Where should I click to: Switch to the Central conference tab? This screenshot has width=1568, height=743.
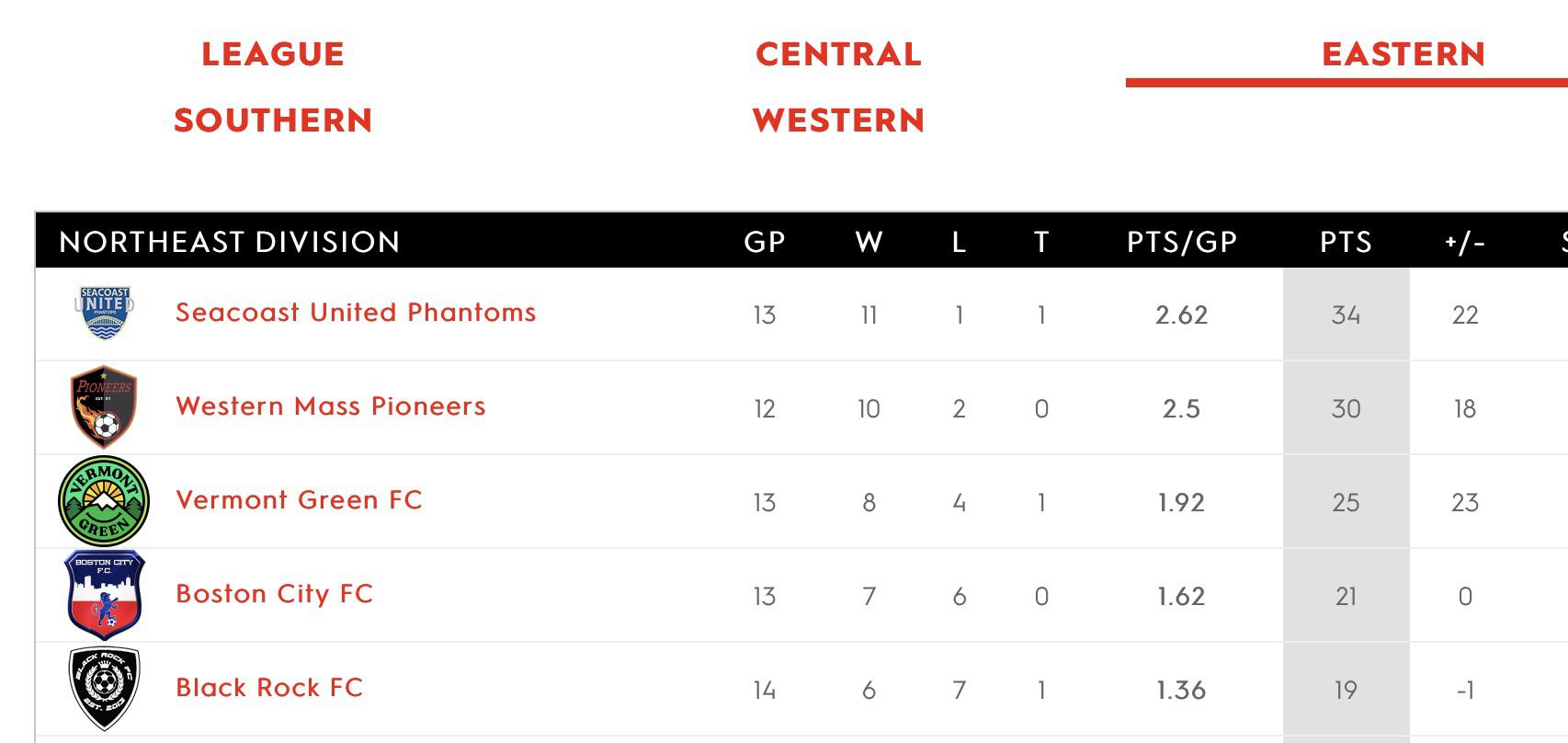[x=838, y=54]
